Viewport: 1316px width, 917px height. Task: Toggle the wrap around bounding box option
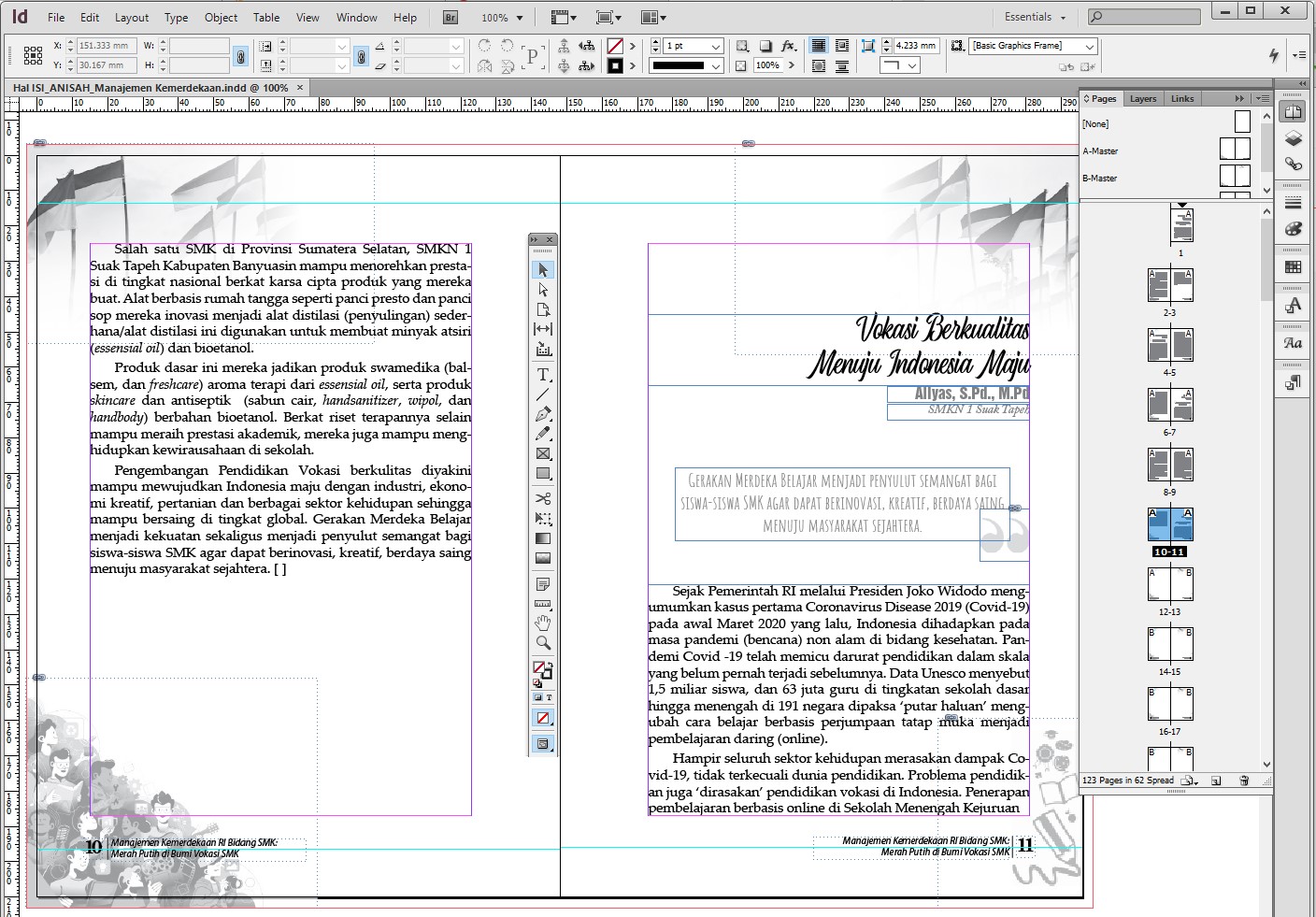[841, 46]
